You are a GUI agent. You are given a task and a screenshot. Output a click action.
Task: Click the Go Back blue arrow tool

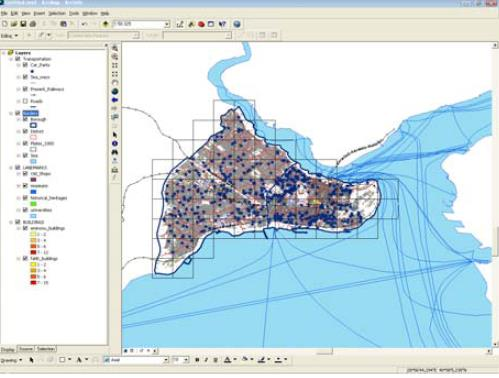click(x=115, y=100)
